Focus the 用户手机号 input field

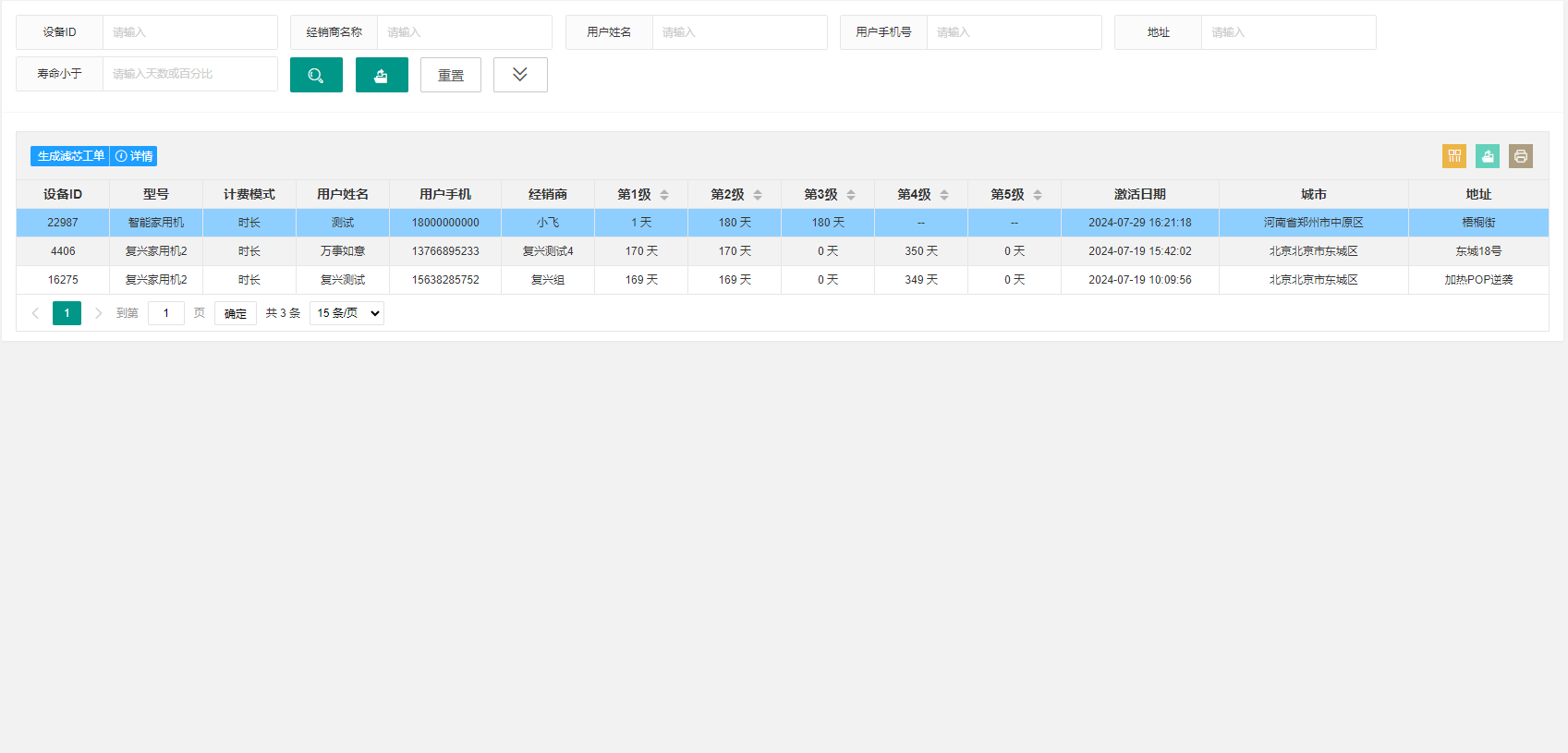click(1014, 32)
